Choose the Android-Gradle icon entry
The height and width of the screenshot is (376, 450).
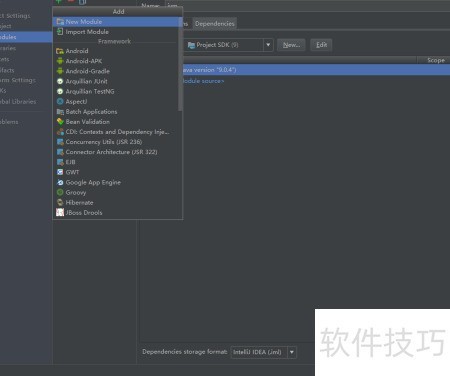(60, 71)
